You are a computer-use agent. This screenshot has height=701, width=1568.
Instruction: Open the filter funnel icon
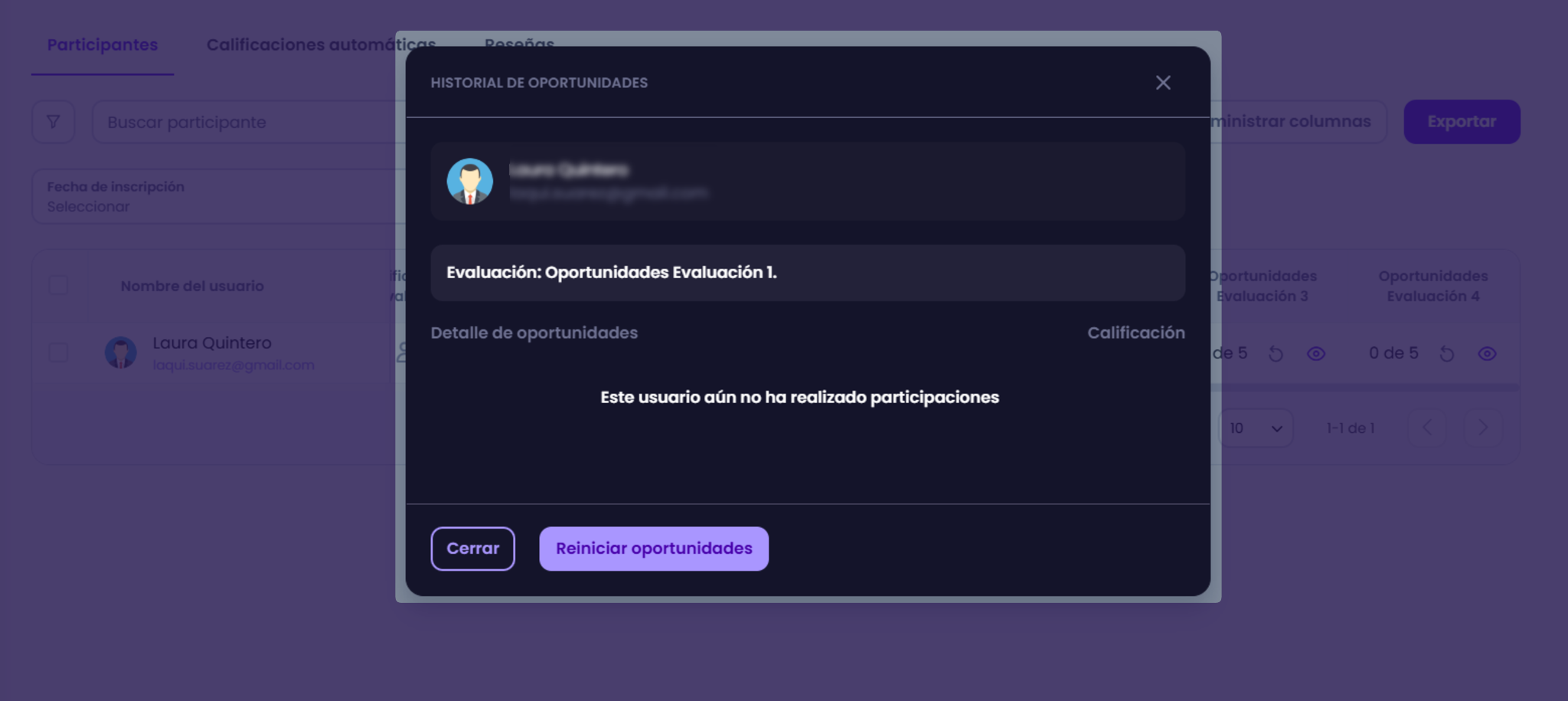coord(53,122)
